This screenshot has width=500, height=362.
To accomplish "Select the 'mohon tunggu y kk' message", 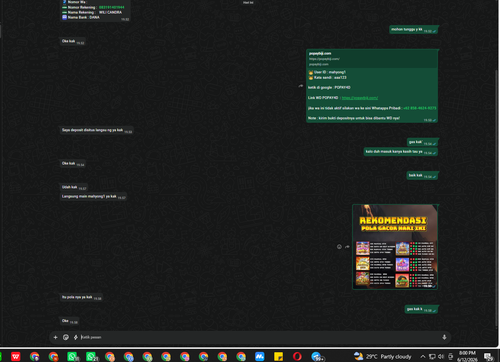I will tap(413, 30).
